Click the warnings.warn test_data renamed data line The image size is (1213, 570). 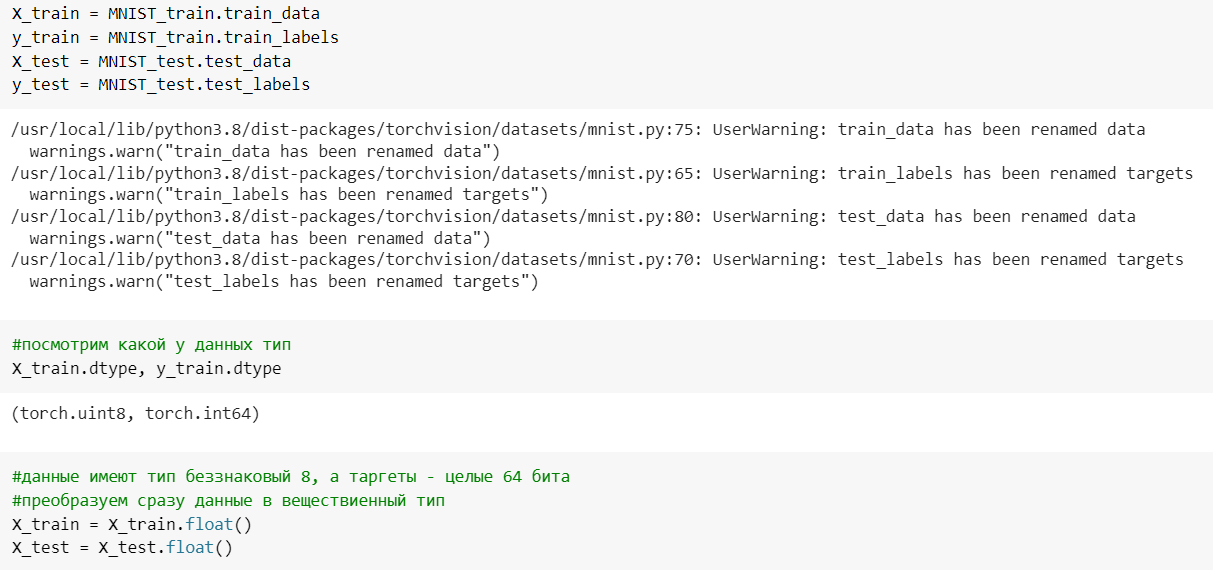pos(259,238)
